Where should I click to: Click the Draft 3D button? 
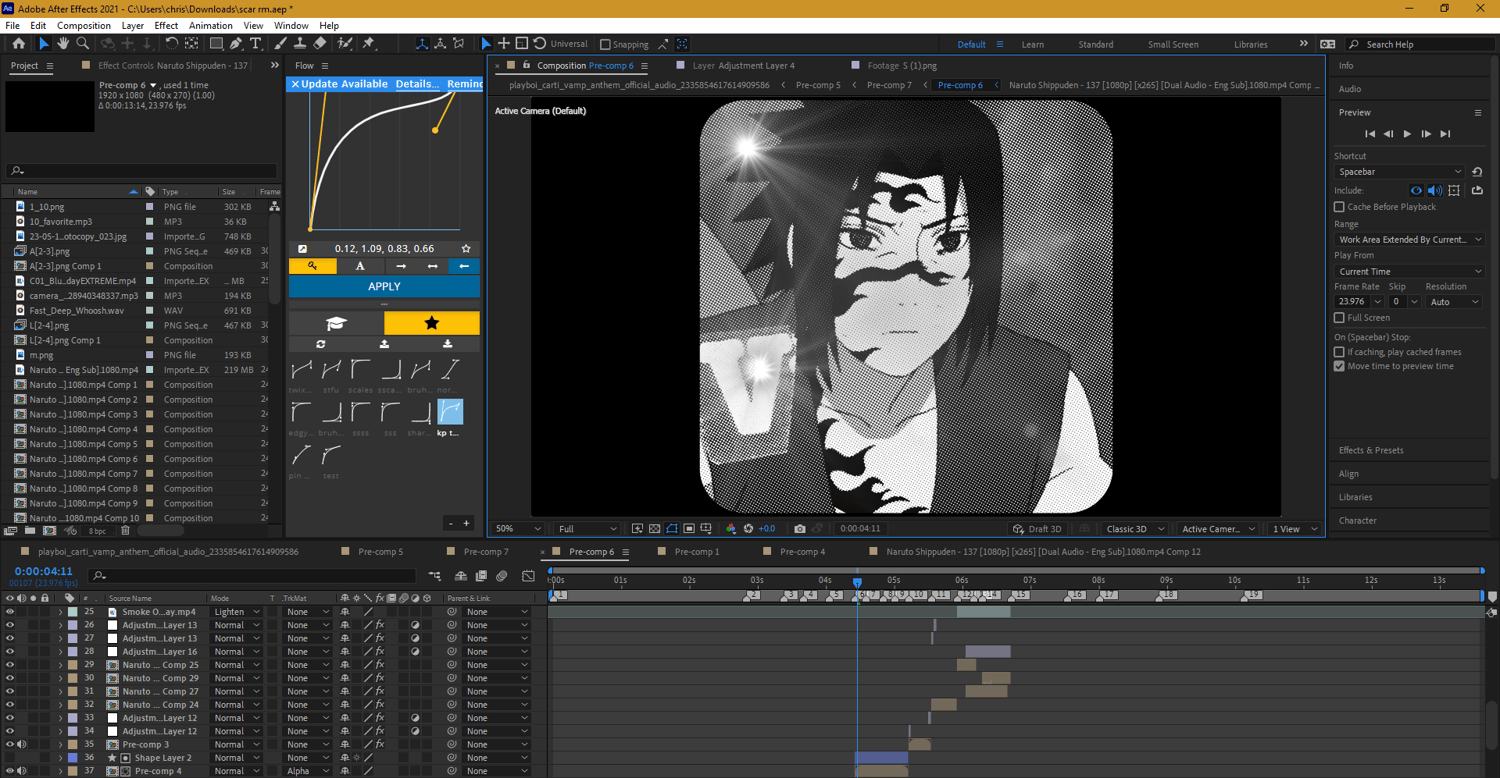tap(1037, 529)
